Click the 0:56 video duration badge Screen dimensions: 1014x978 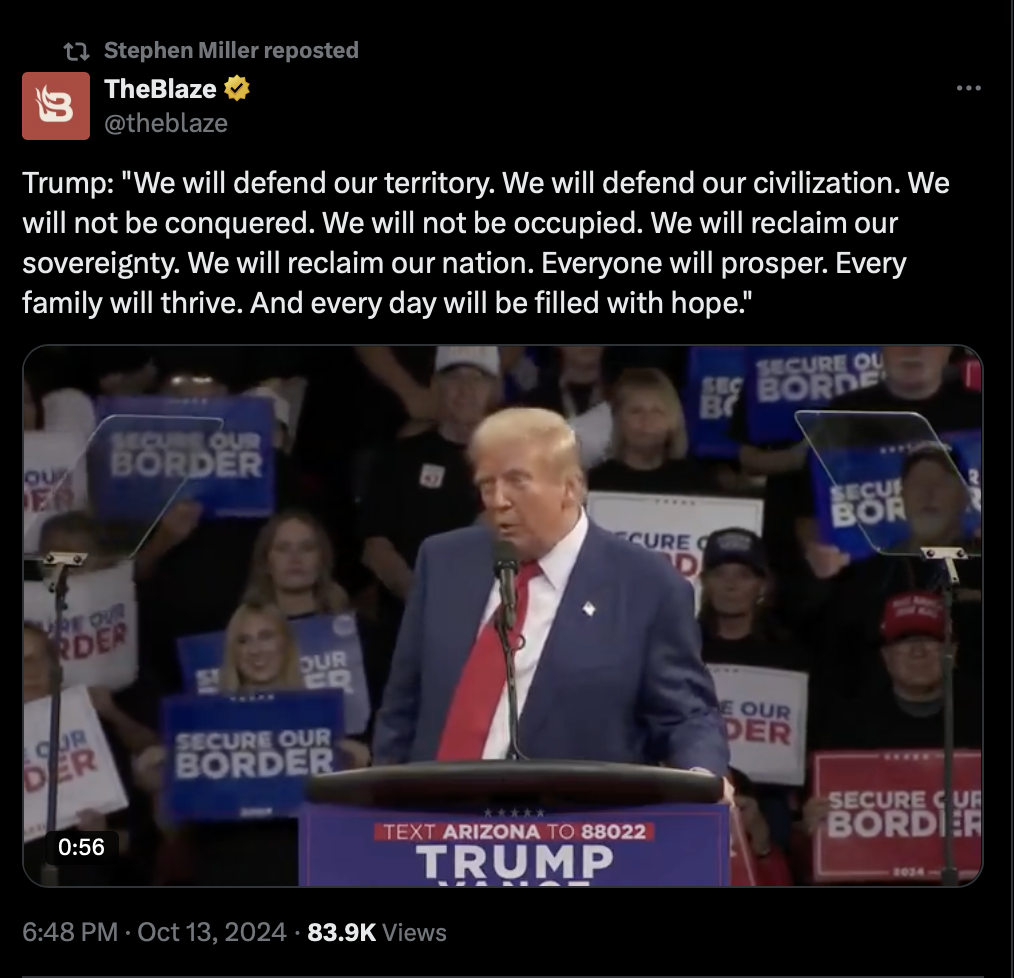pos(81,847)
